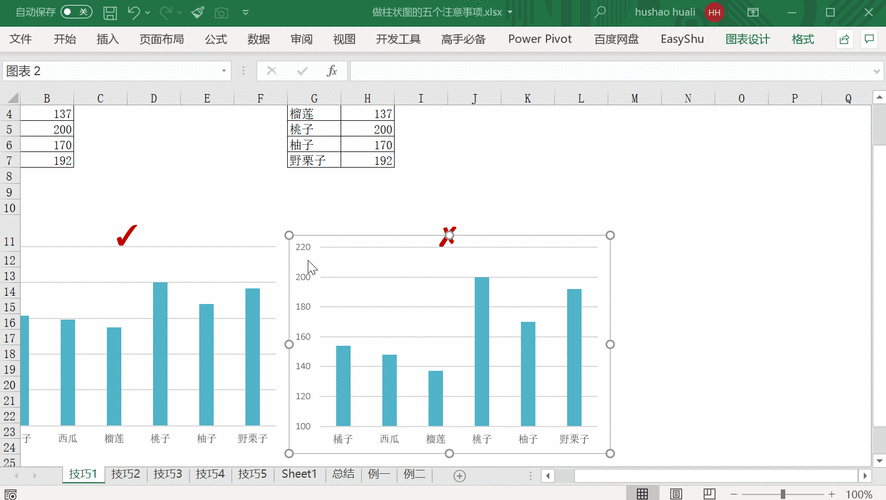
Task: Click the zoom in plus button
Action: coord(832,494)
